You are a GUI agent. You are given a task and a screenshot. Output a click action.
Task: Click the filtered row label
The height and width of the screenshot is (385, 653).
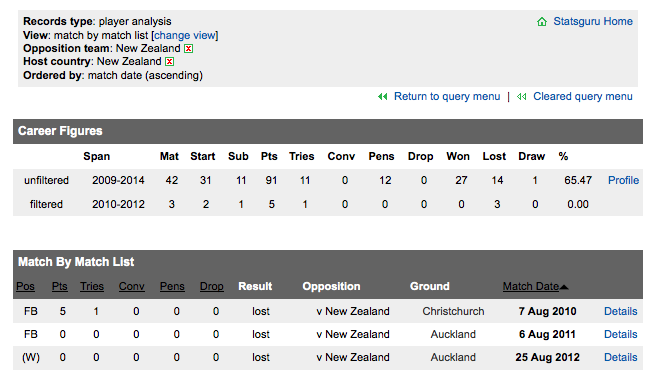46,205
